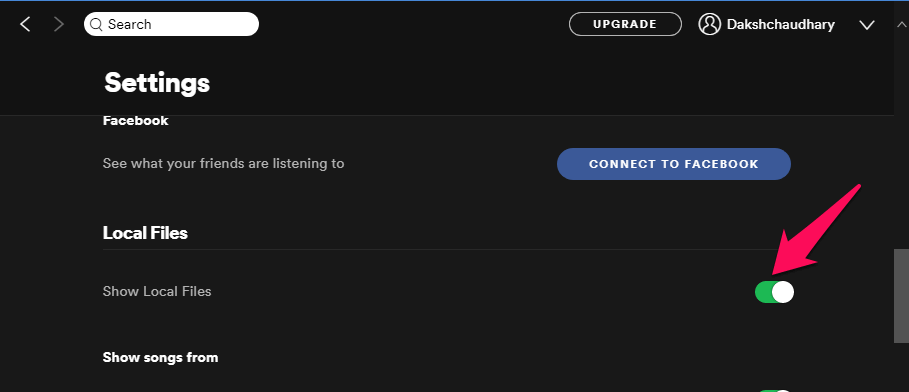
Task: Go forward with the right arrow
Action: [x=59, y=24]
